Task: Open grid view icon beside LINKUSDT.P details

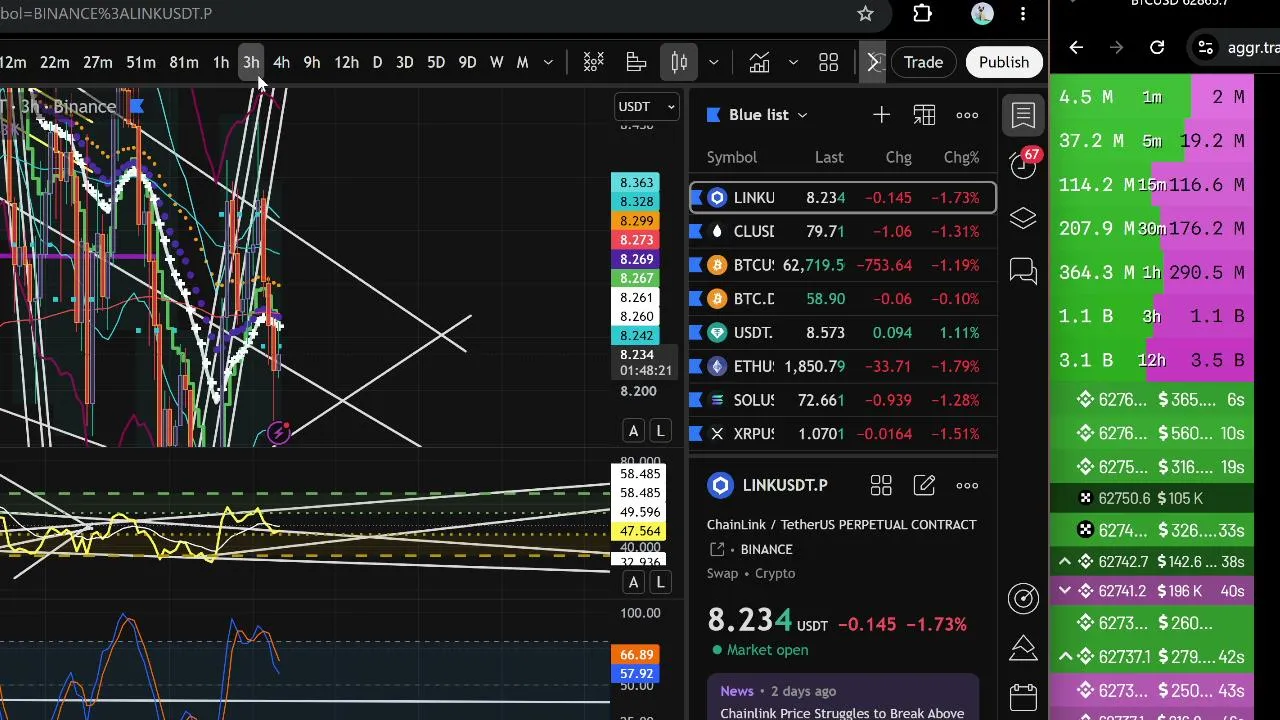Action: tap(881, 485)
